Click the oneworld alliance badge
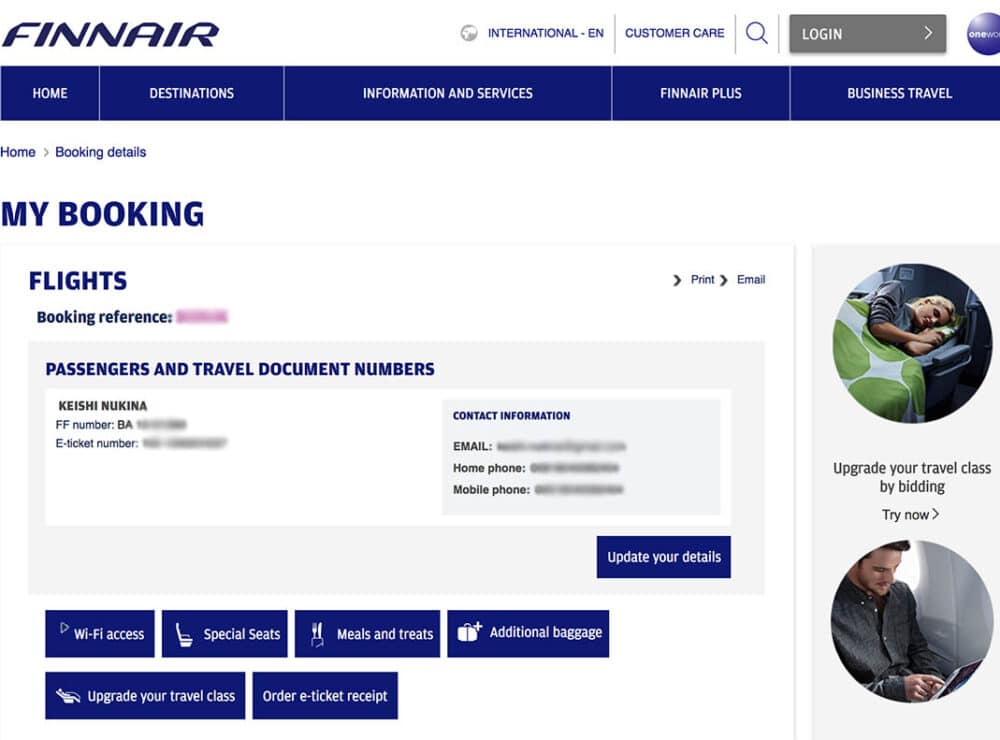The image size is (1000, 740). 983,34
